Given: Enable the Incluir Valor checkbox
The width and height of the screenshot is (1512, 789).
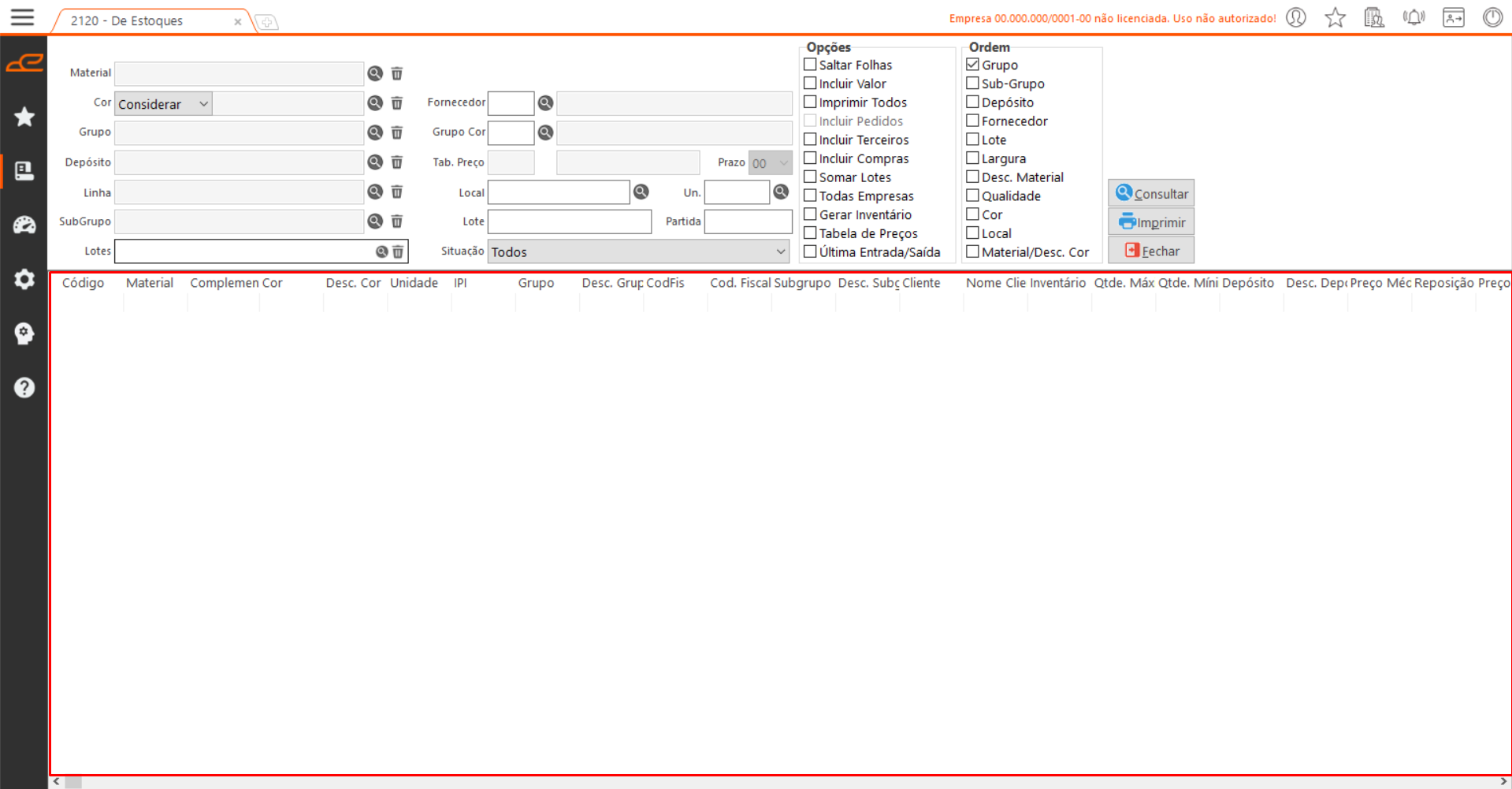Looking at the screenshot, I should 810,84.
